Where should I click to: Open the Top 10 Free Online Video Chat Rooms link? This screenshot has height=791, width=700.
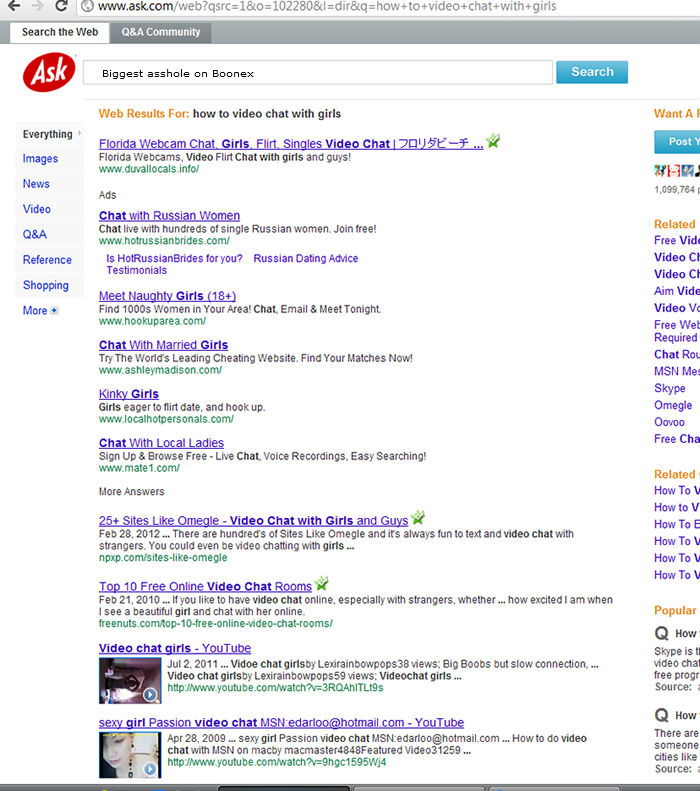pyautogui.click(x=205, y=587)
